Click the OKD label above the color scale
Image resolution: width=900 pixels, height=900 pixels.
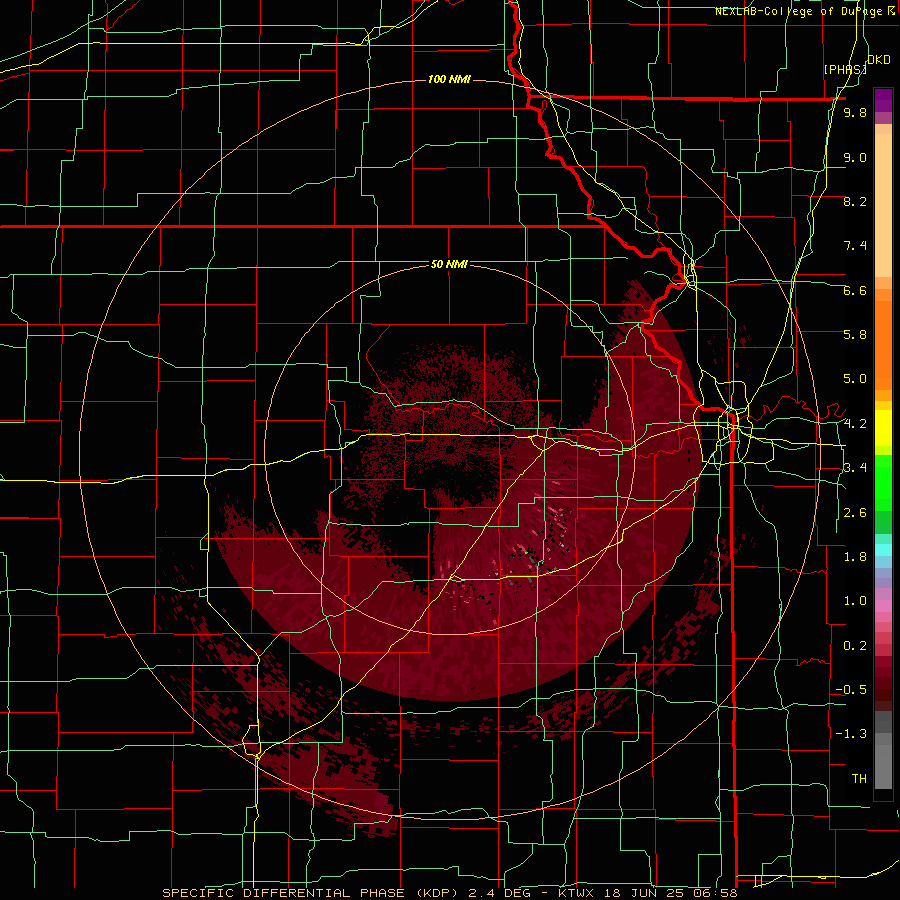point(879,60)
